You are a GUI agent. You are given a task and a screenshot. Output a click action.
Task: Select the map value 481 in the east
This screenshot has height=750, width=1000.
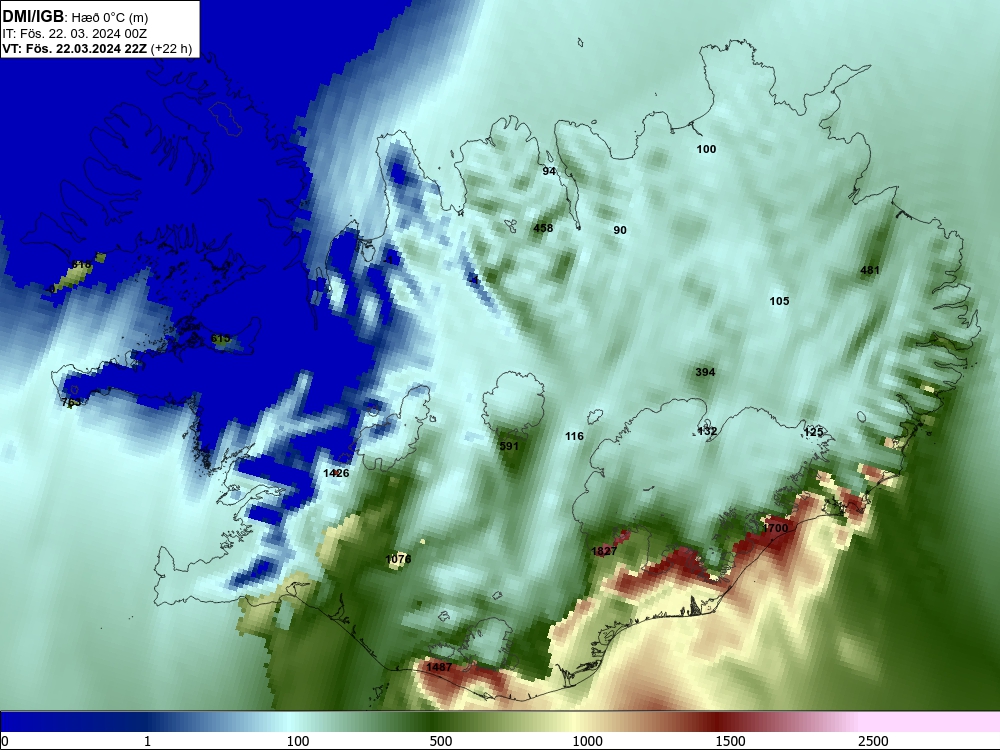870,270
